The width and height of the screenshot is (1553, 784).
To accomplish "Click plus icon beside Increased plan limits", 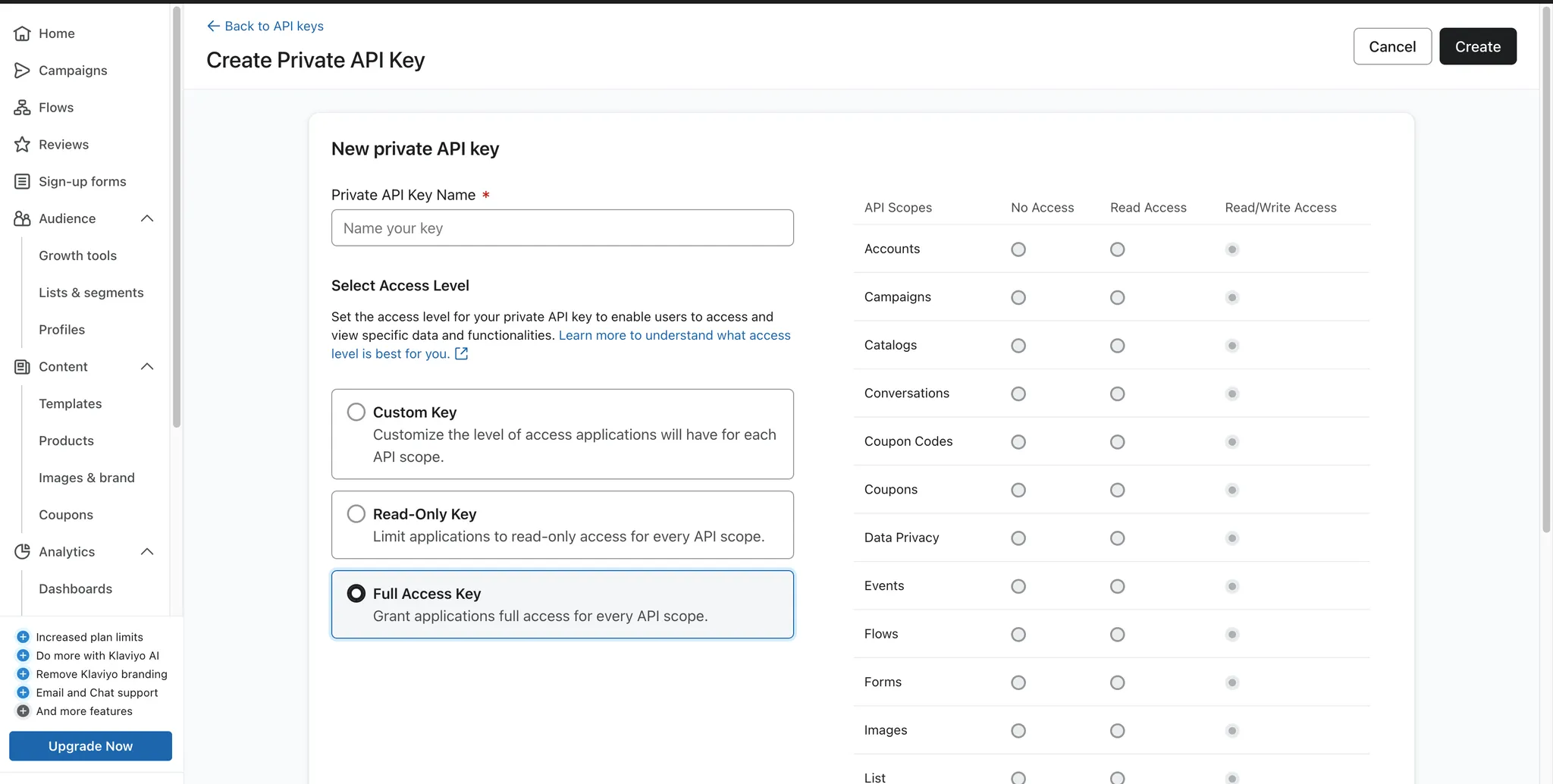I will coord(23,637).
